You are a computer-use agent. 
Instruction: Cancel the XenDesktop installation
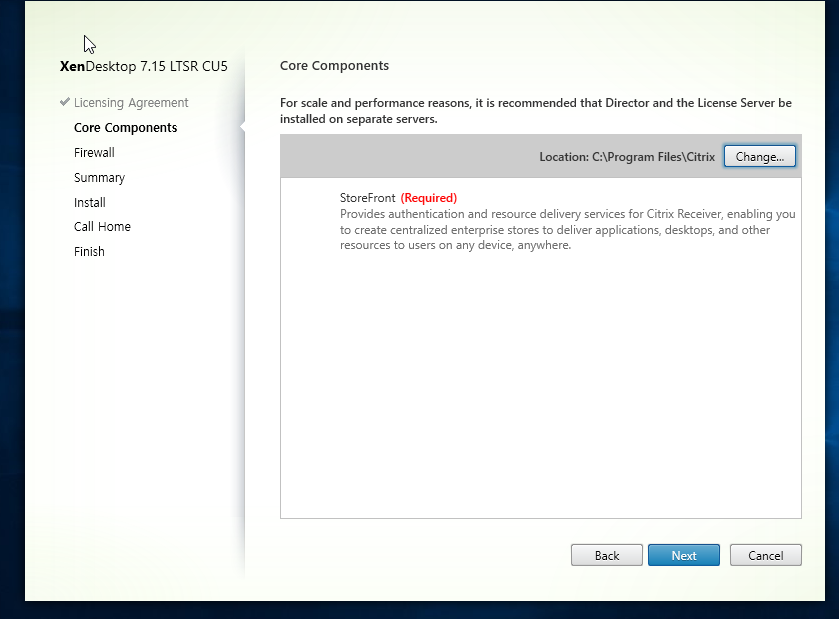765,555
